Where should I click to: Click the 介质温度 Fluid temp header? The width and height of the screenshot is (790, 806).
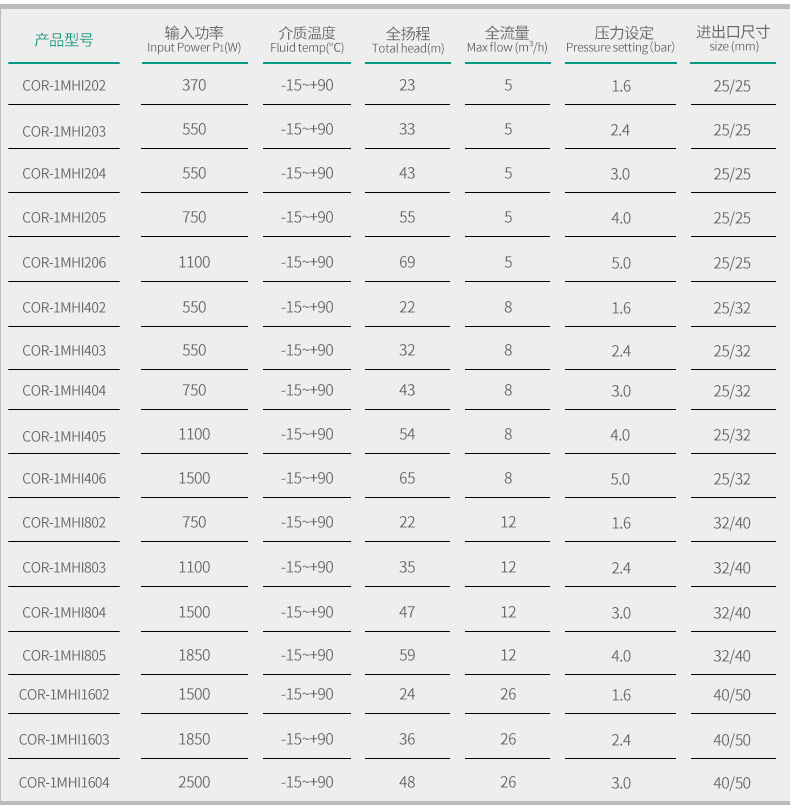(307, 40)
